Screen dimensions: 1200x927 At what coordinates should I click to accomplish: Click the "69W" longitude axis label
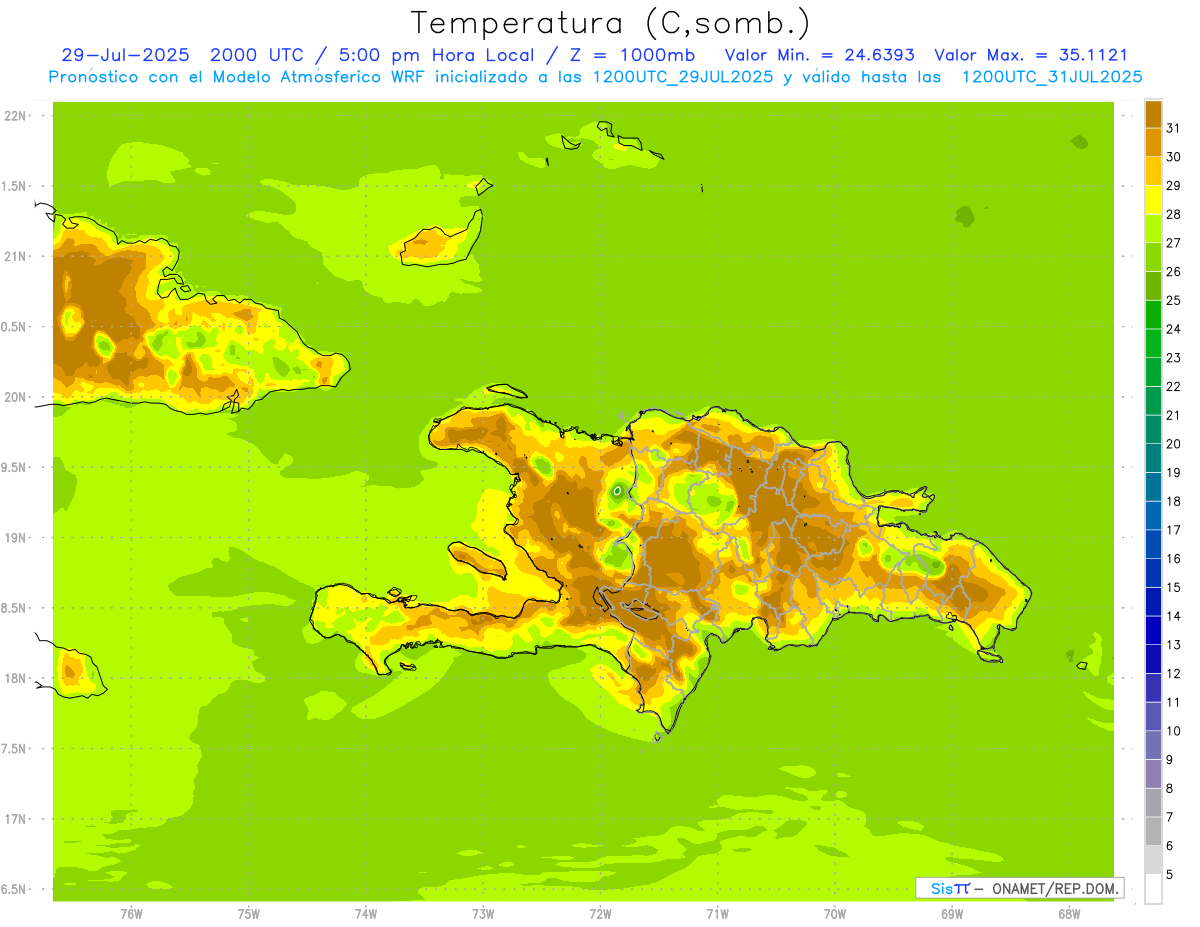tap(952, 914)
